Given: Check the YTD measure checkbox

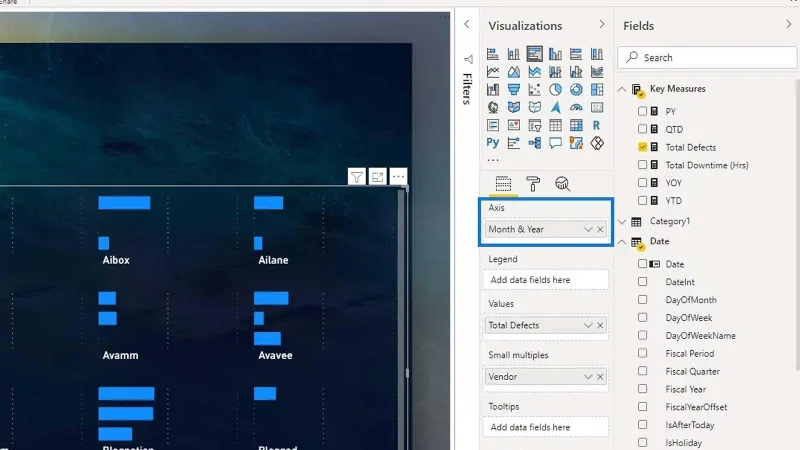Looking at the screenshot, I should 642,201.
